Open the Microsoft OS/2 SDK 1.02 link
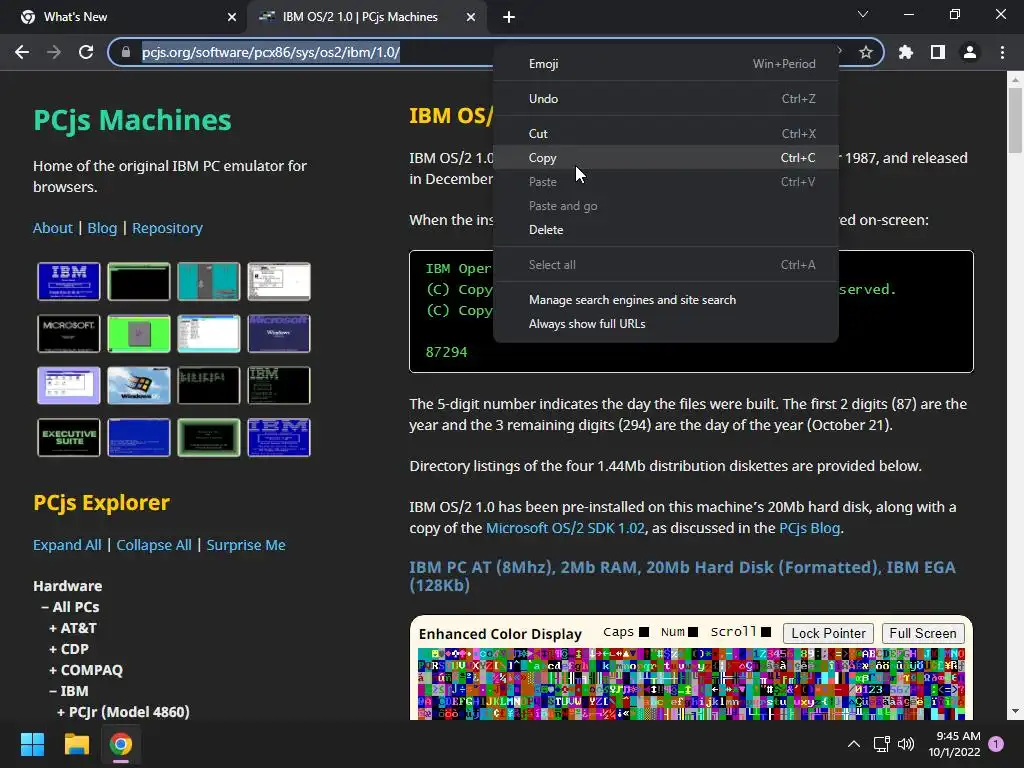Screen dimensions: 1024x768 [565, 528]
